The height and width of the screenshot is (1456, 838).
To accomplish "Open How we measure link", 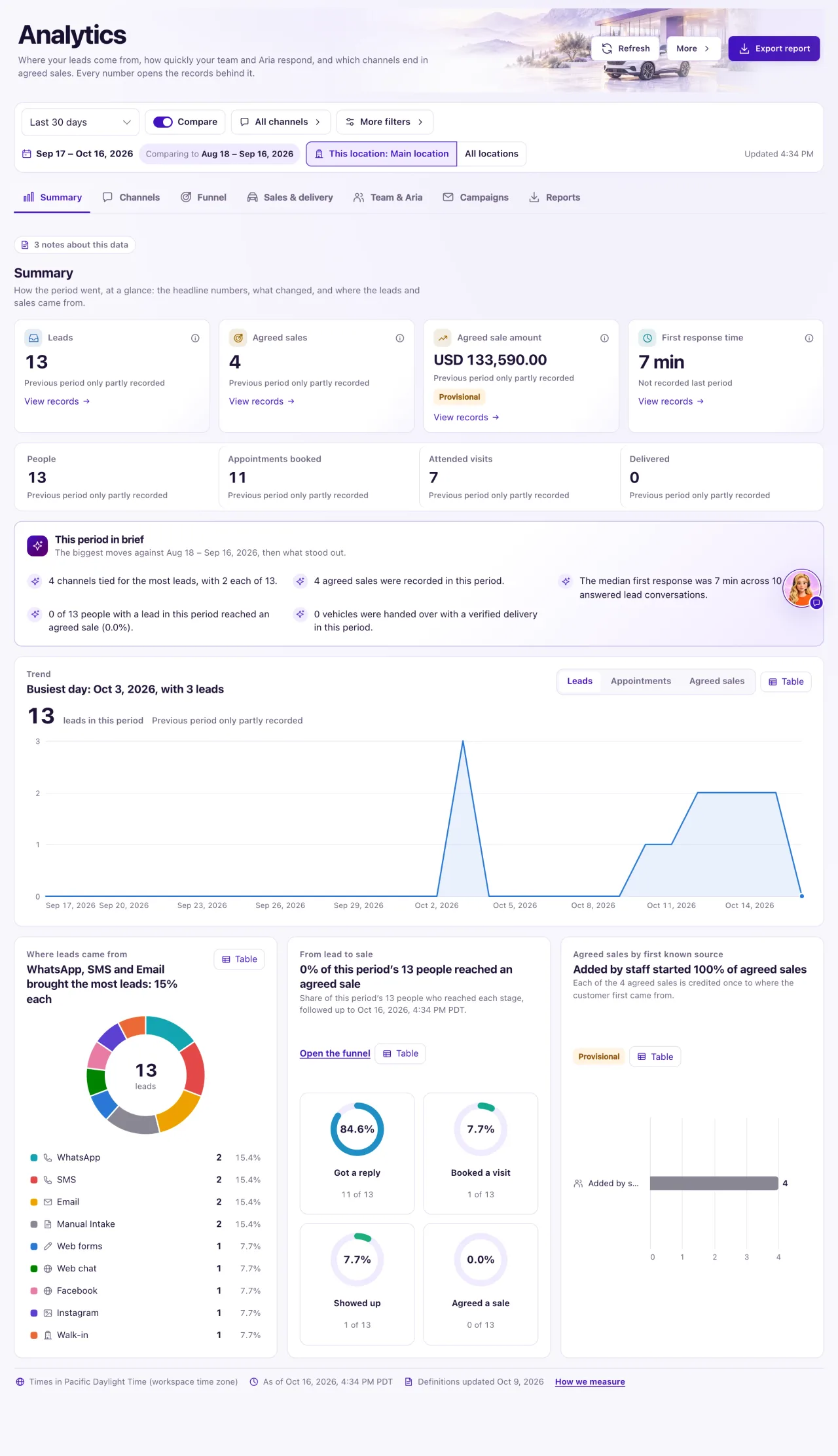I will (x=590, y=1382).
